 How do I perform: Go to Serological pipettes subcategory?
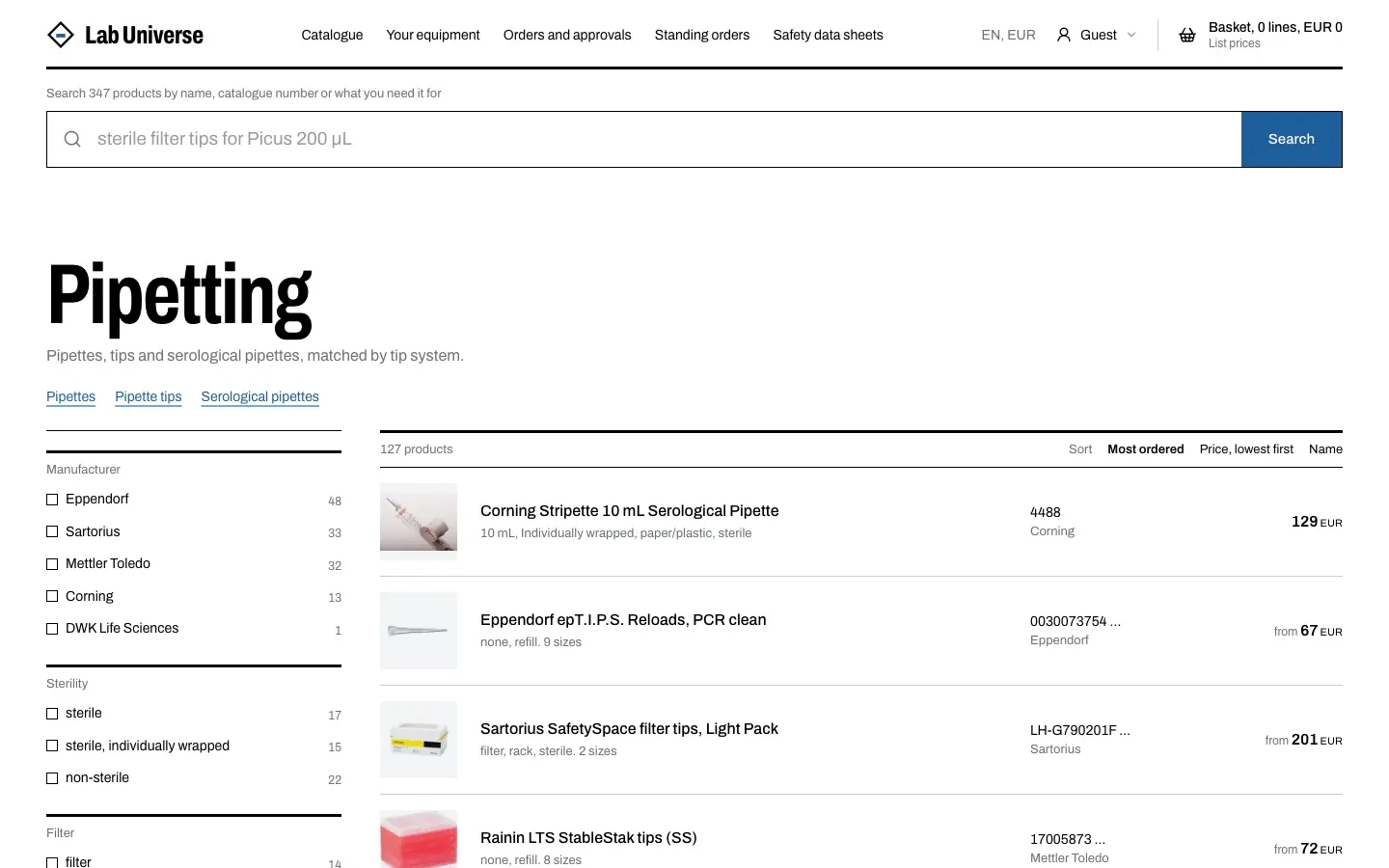[259, 396]
